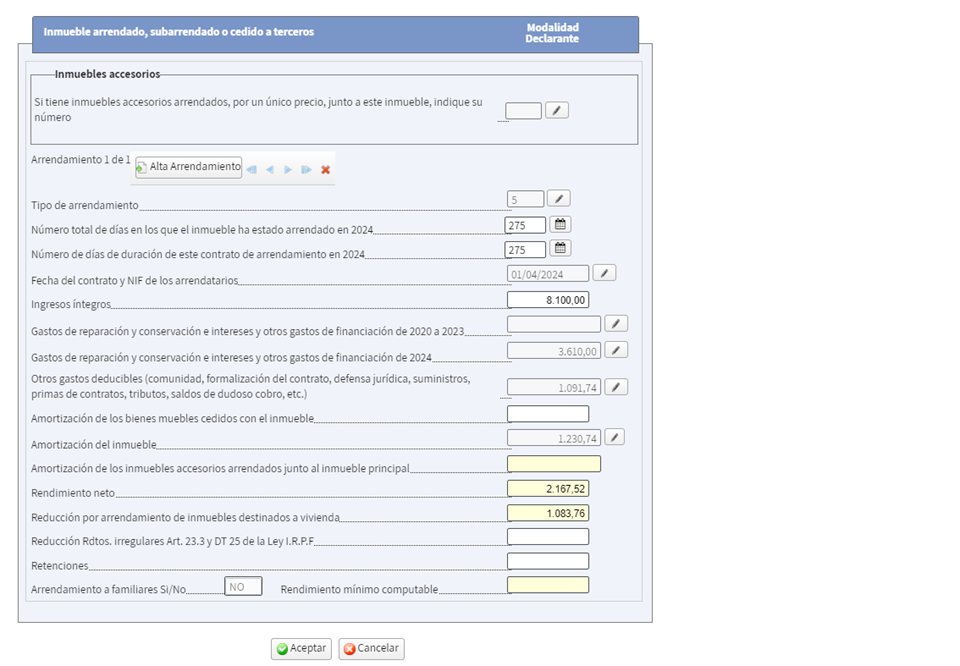Edit Otros gastos deducibles pencil icon
960x666 pixels.
616,387
